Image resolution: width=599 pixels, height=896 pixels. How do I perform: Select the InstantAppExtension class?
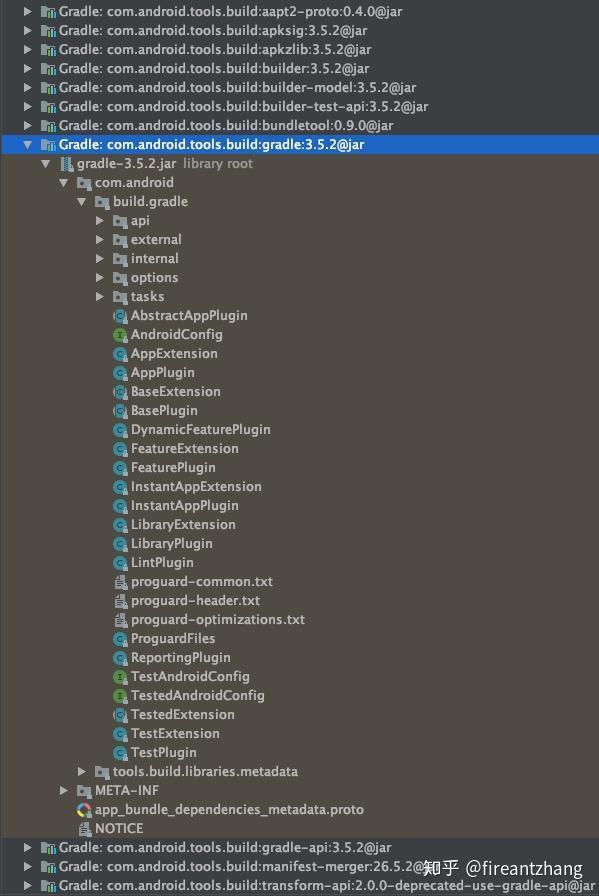coord(196,487)
